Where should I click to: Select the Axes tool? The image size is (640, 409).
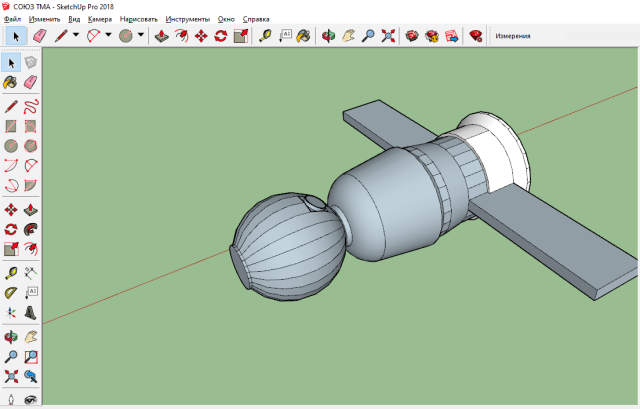[11, 313]
